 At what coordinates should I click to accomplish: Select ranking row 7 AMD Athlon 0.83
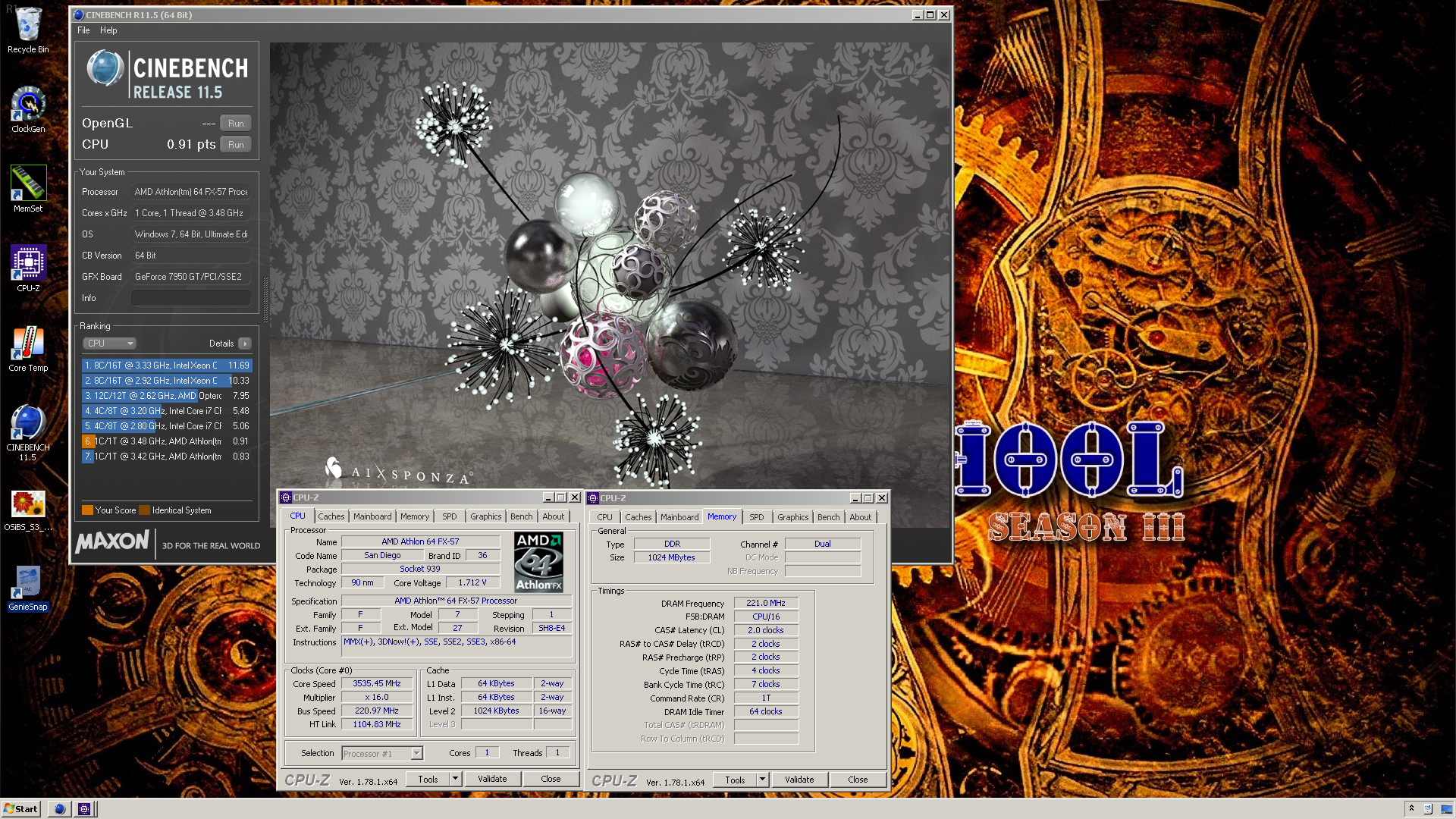tap(167, 457)
